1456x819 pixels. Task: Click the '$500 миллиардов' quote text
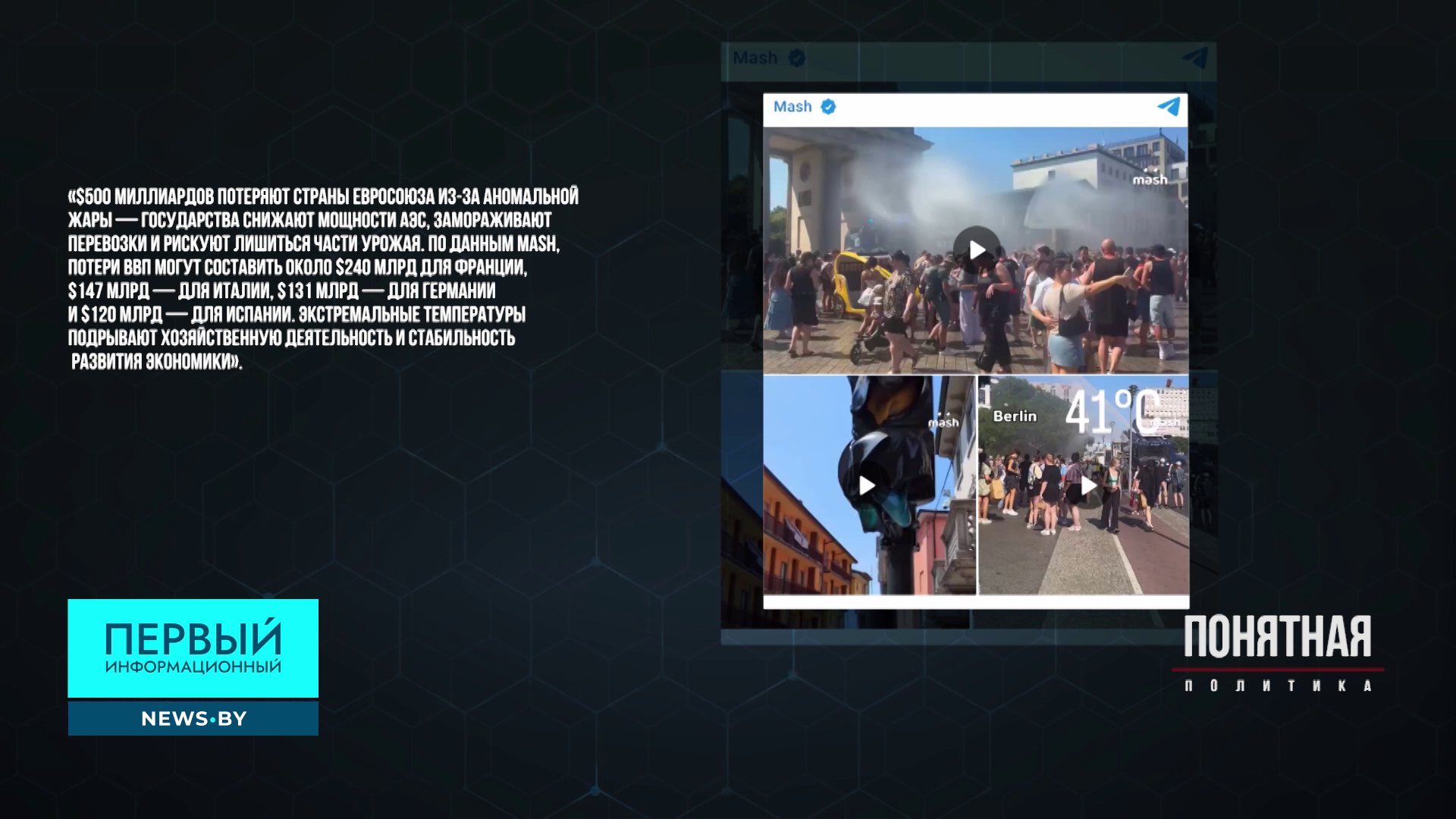coord(324,279)
